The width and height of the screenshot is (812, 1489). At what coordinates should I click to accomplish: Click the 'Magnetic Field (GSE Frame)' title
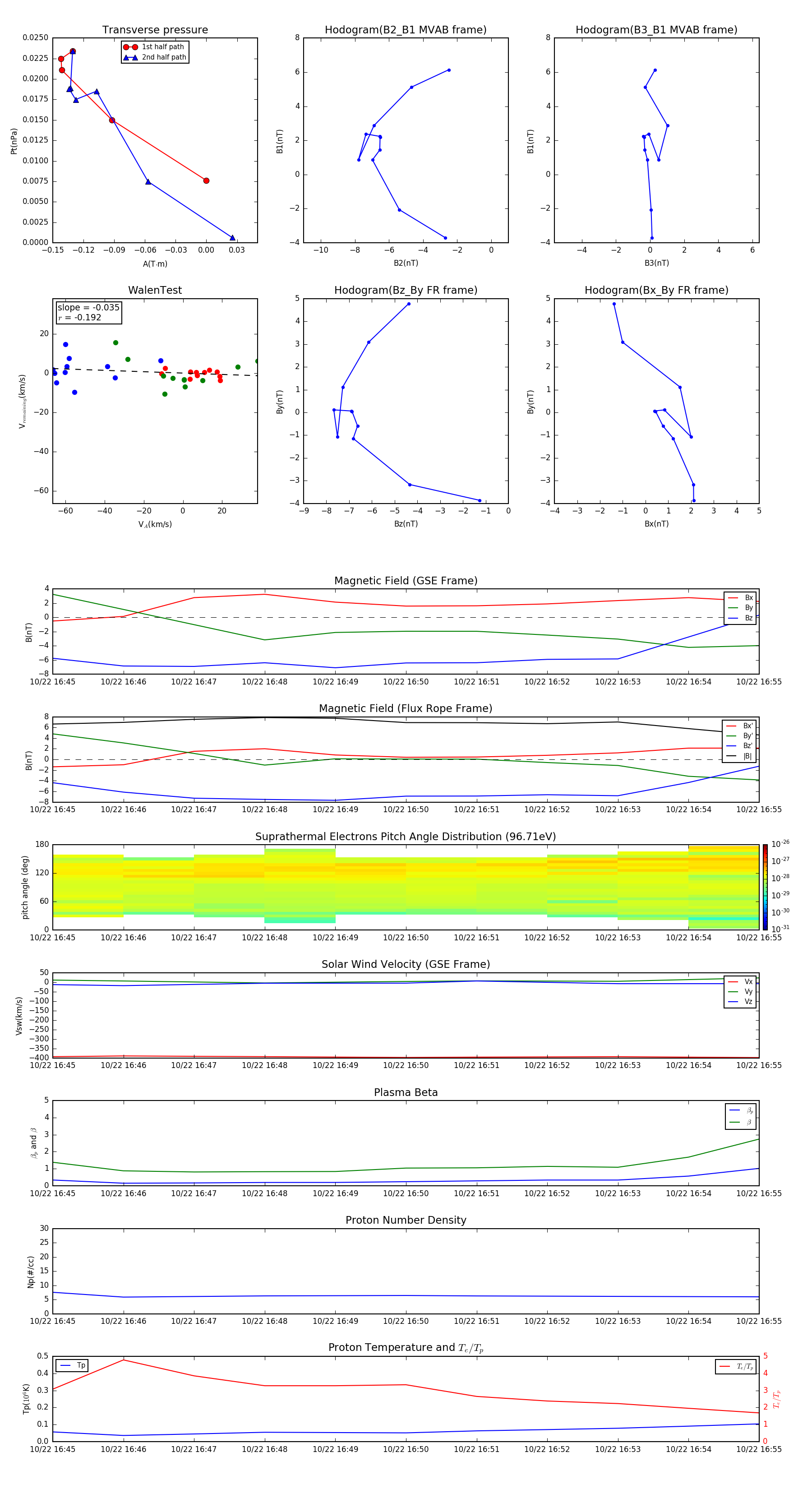click(406, 581)
